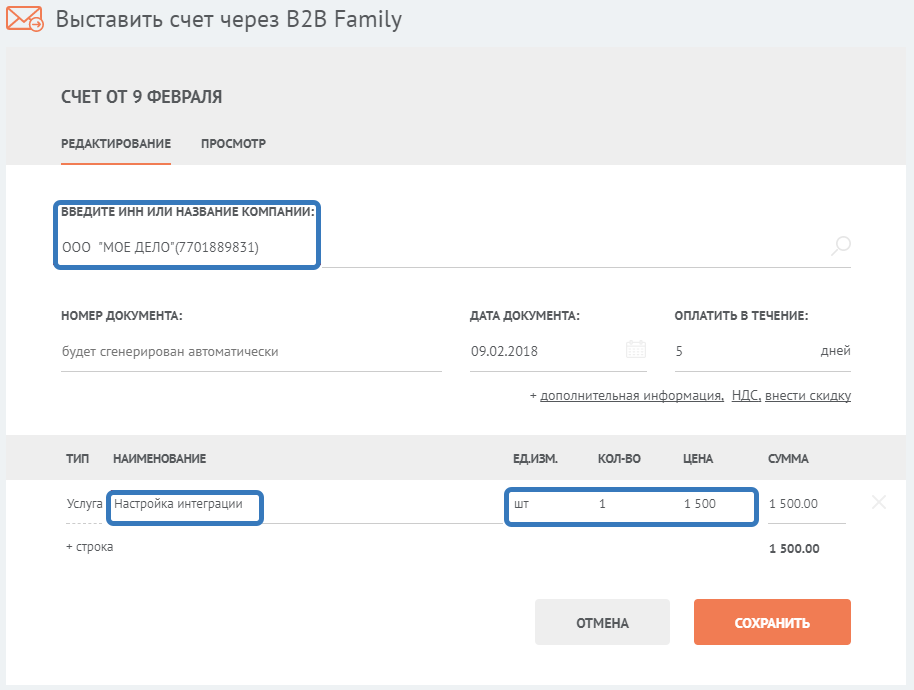Click the date field showing 09.02.2018
Screen dimensions: 914x690
[x=545, y=352]
